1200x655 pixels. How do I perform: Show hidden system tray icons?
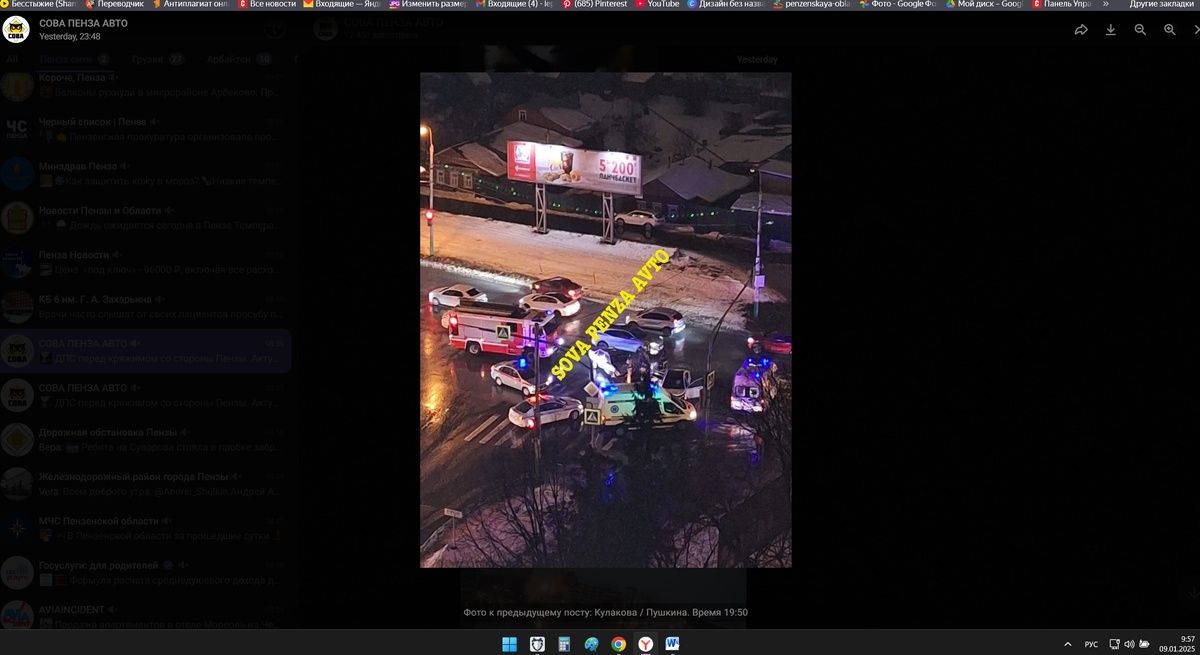(x=1068, y=644)
